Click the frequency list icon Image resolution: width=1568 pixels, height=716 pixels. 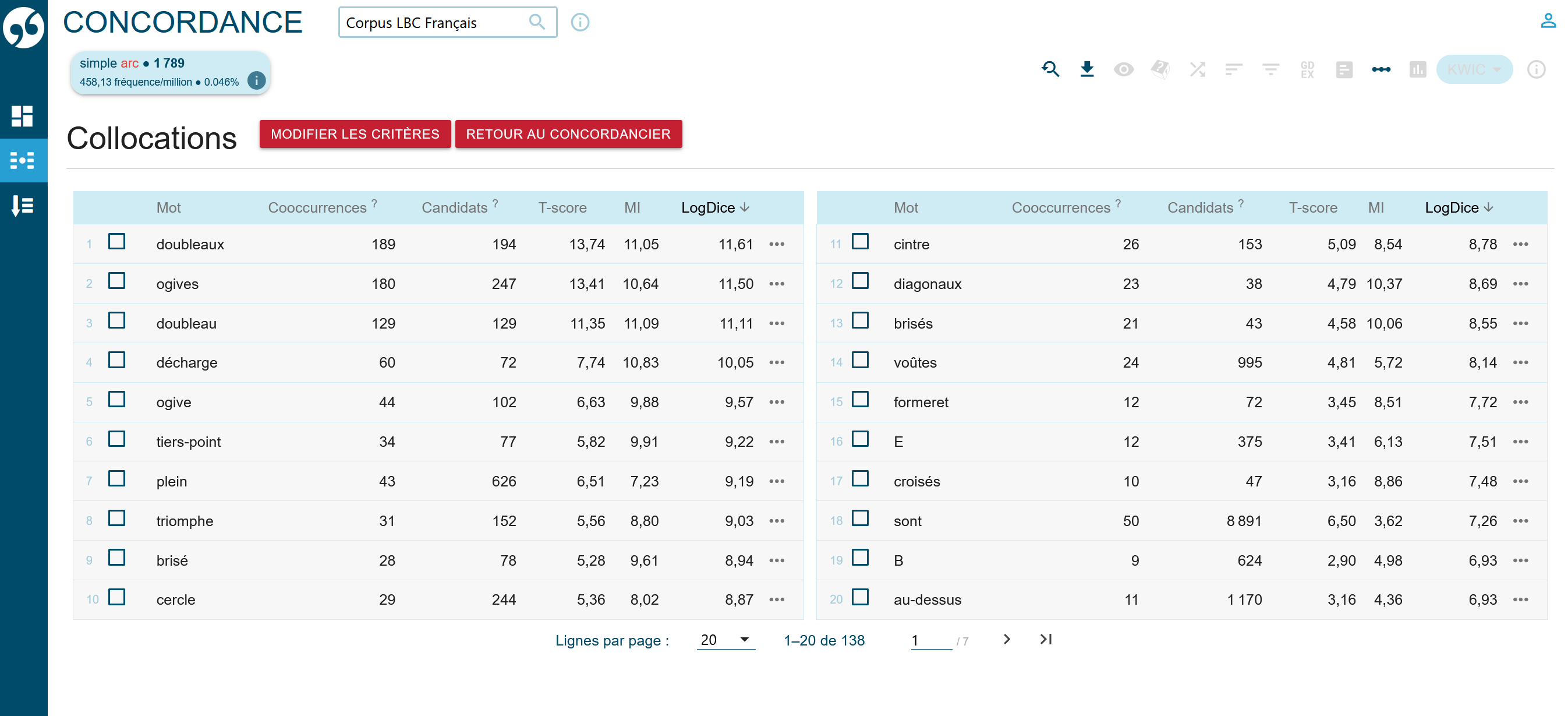point(1344,69)
